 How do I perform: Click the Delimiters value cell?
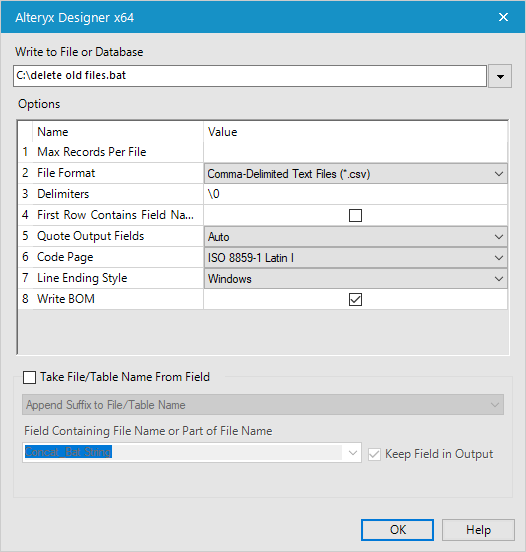tap(356, 194)
